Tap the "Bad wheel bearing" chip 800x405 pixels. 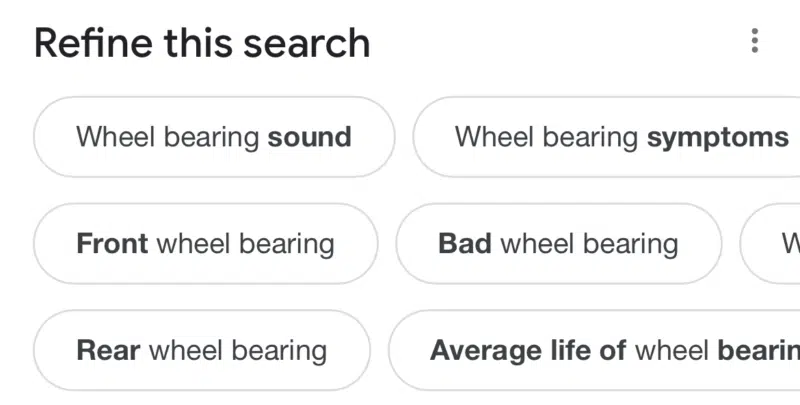558,244
